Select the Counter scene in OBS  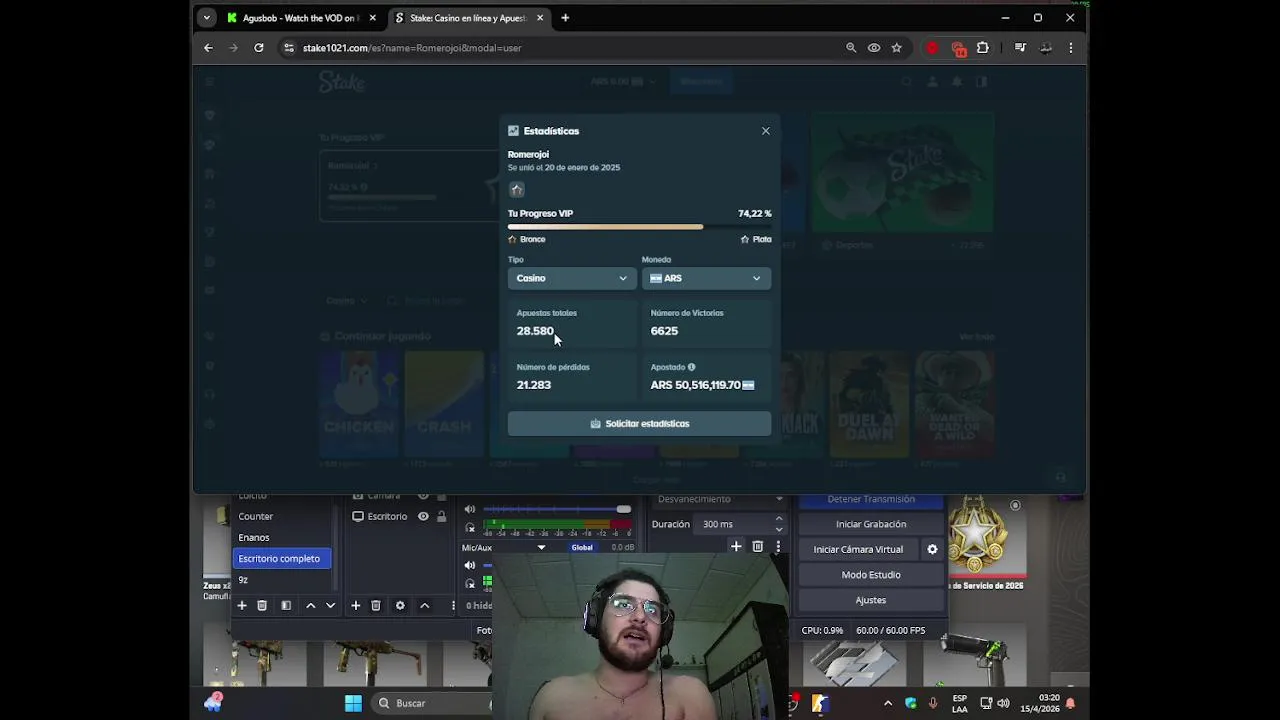282,517
